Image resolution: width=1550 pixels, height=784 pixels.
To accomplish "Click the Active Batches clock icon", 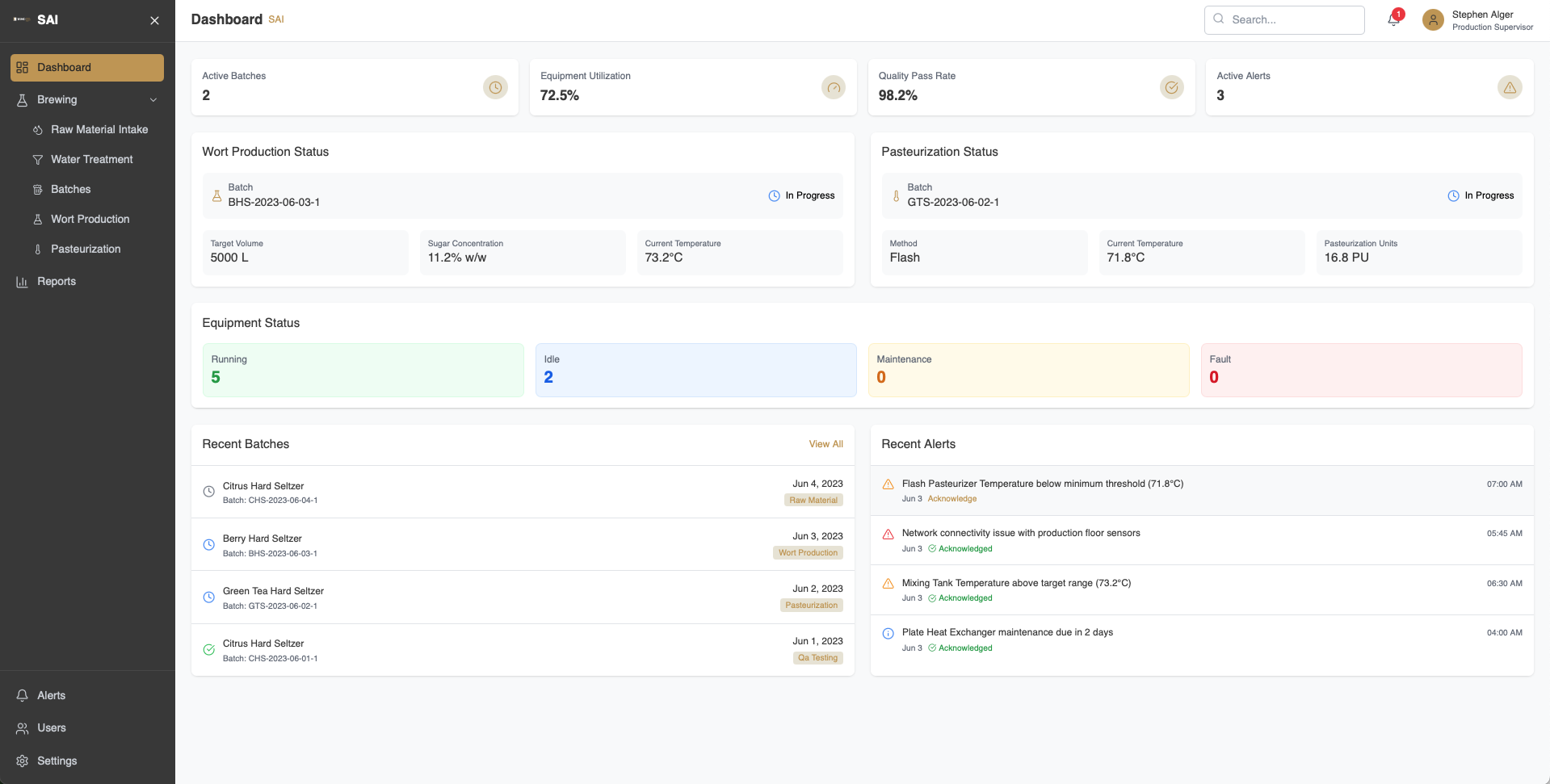I will [495, 87].
